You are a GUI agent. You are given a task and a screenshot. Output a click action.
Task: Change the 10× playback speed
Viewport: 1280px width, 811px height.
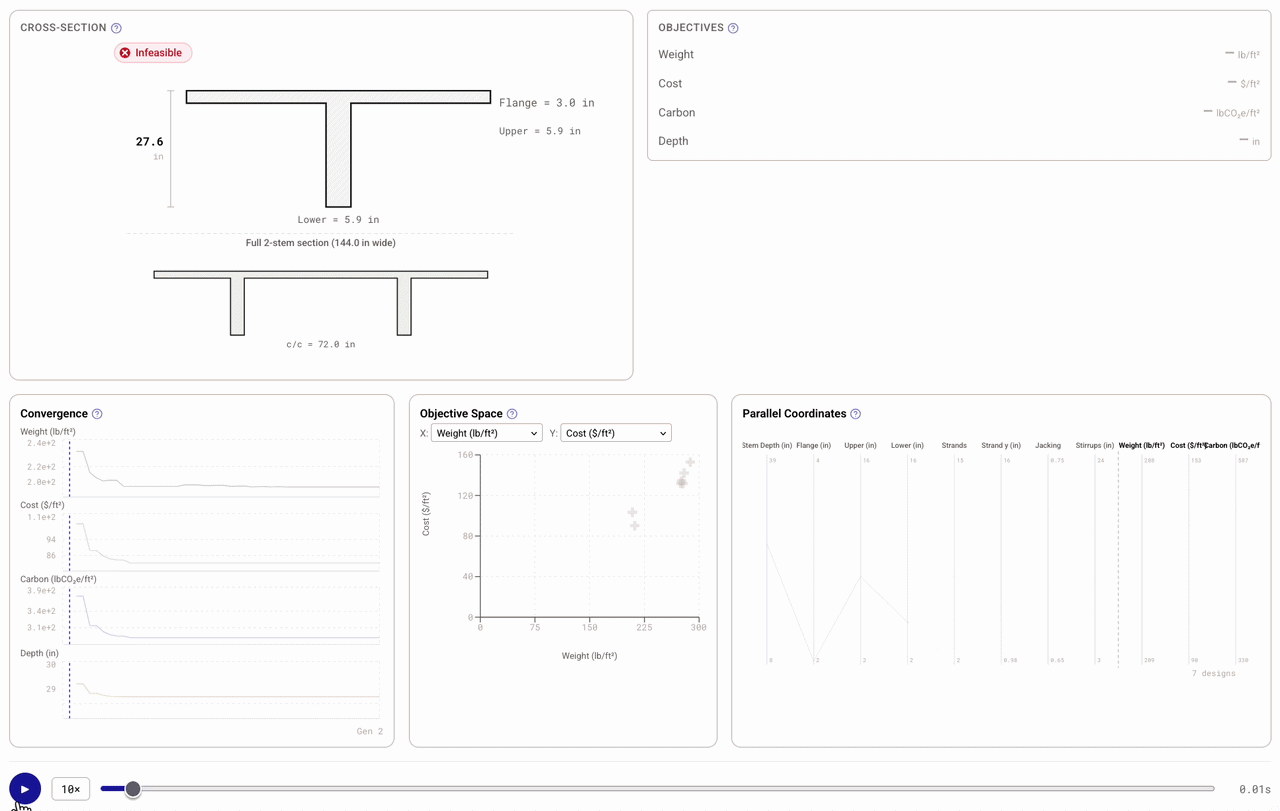click(x=71, y=789)
